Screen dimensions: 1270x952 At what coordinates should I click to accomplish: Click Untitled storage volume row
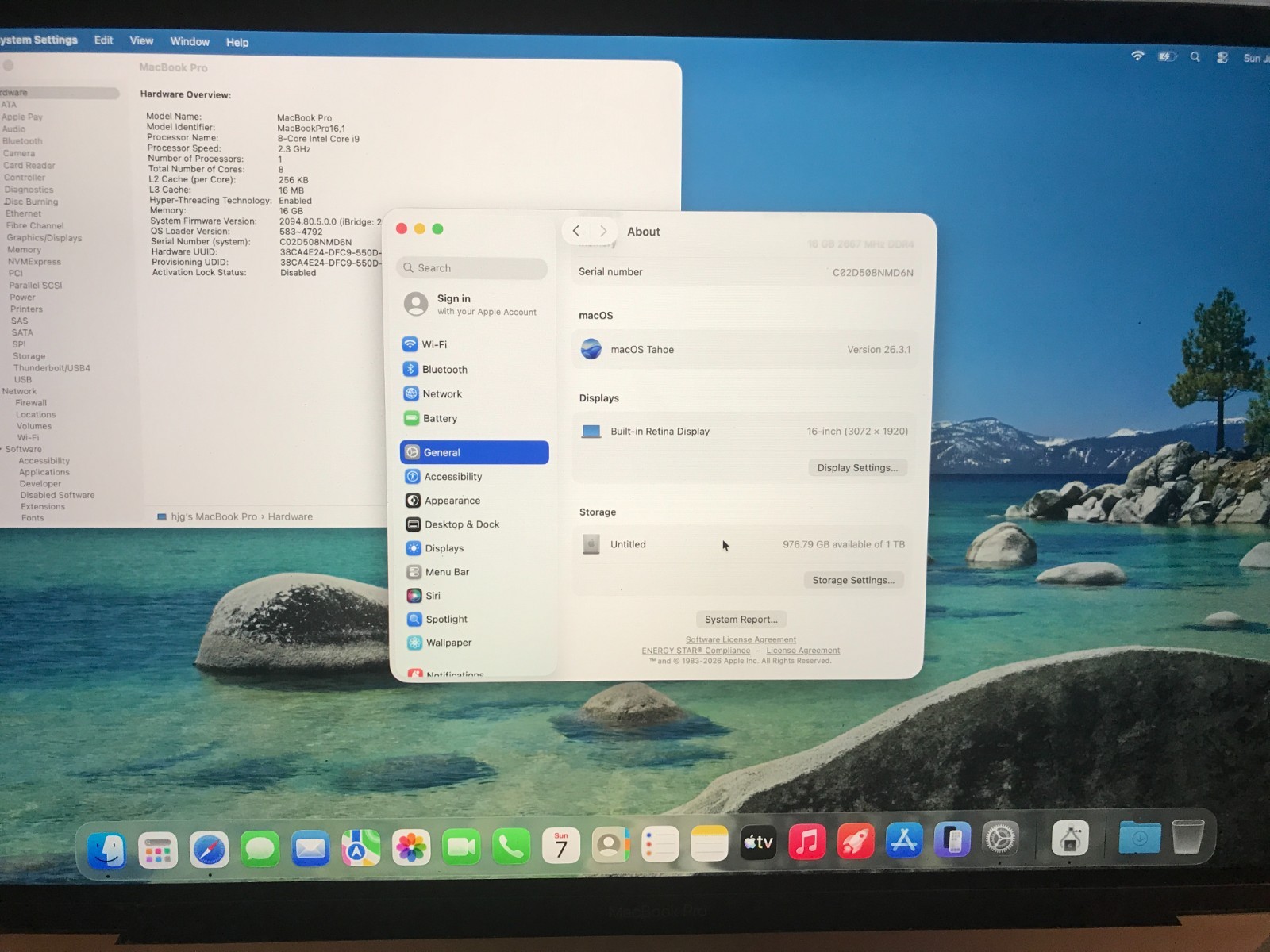click(x=743, y=544)
